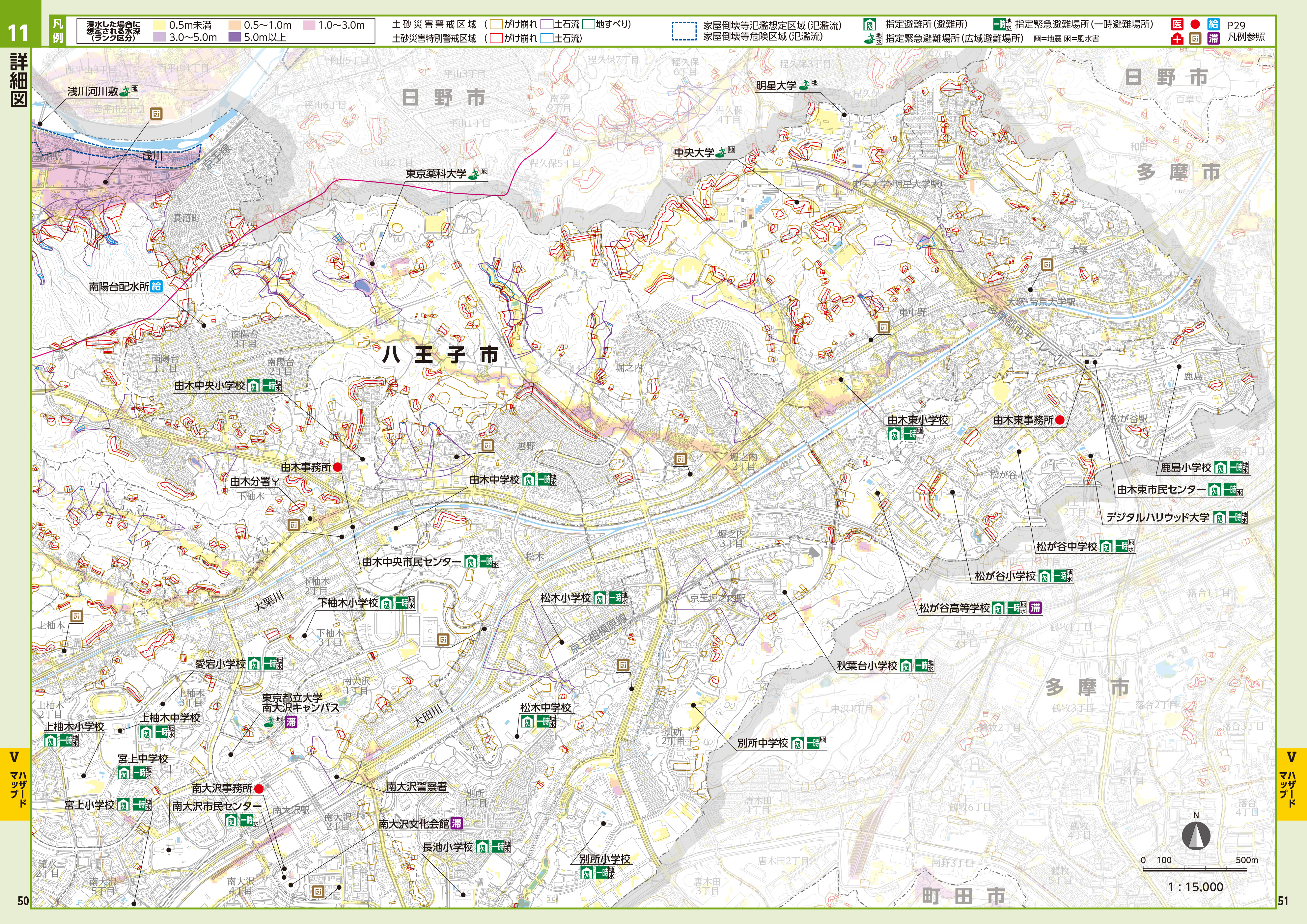Click the 別所小学校 label
This screenshot has height=924, width=1307.
[605, 859]
